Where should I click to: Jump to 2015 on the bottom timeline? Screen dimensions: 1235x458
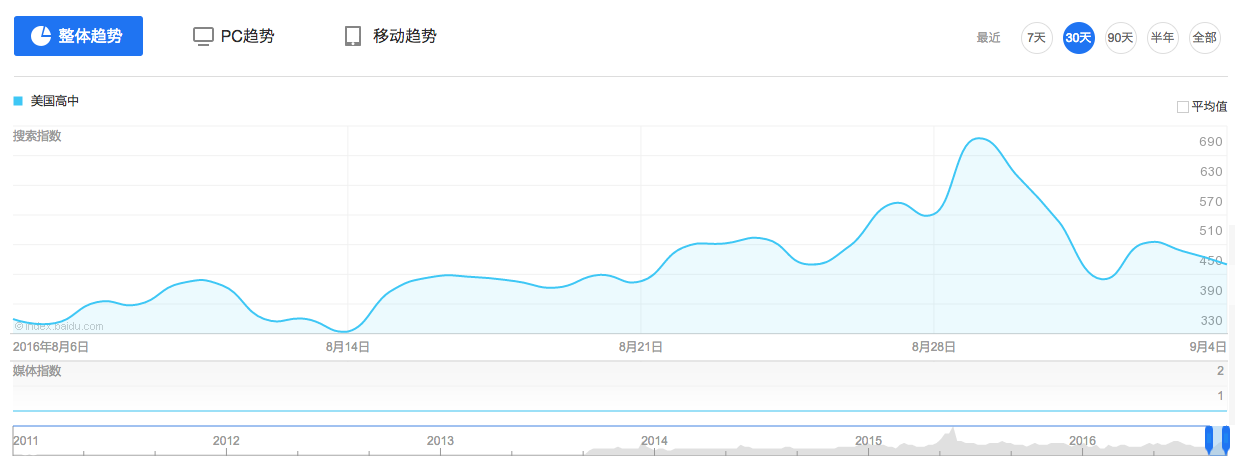868,440
